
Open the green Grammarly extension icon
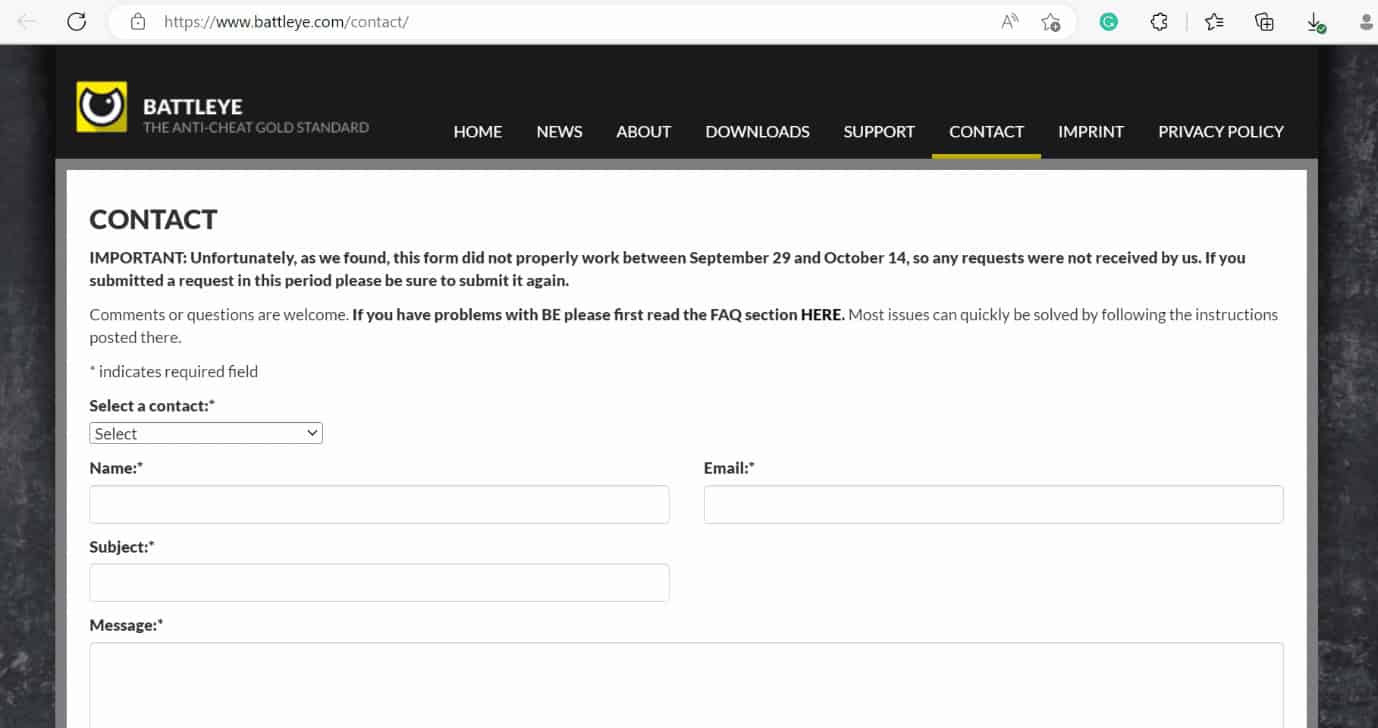click(1108, 21)
